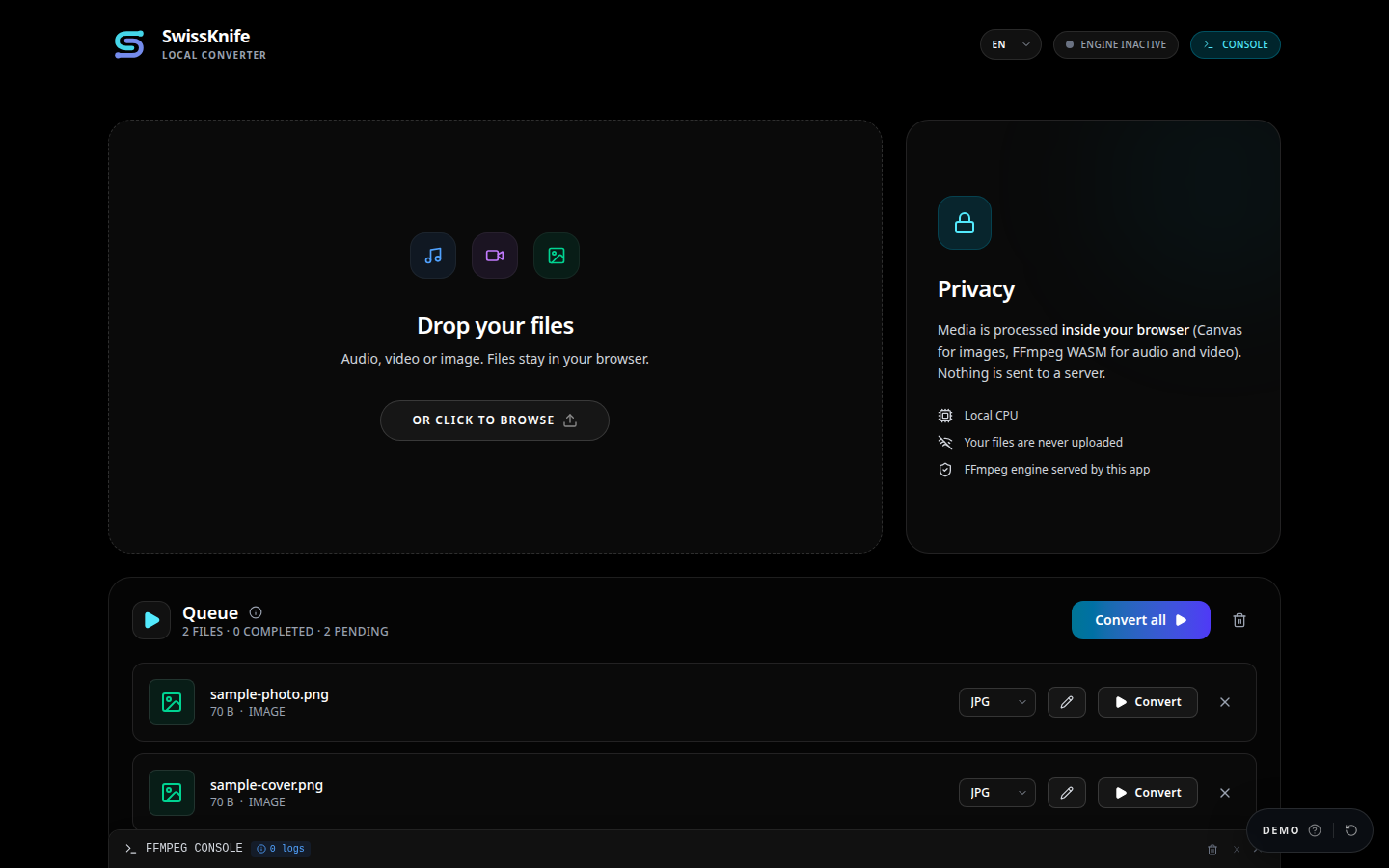1389x868 pixels.
Task: Click sample-photo.png image thumbnail icon
Action: [x=172, y=702]
